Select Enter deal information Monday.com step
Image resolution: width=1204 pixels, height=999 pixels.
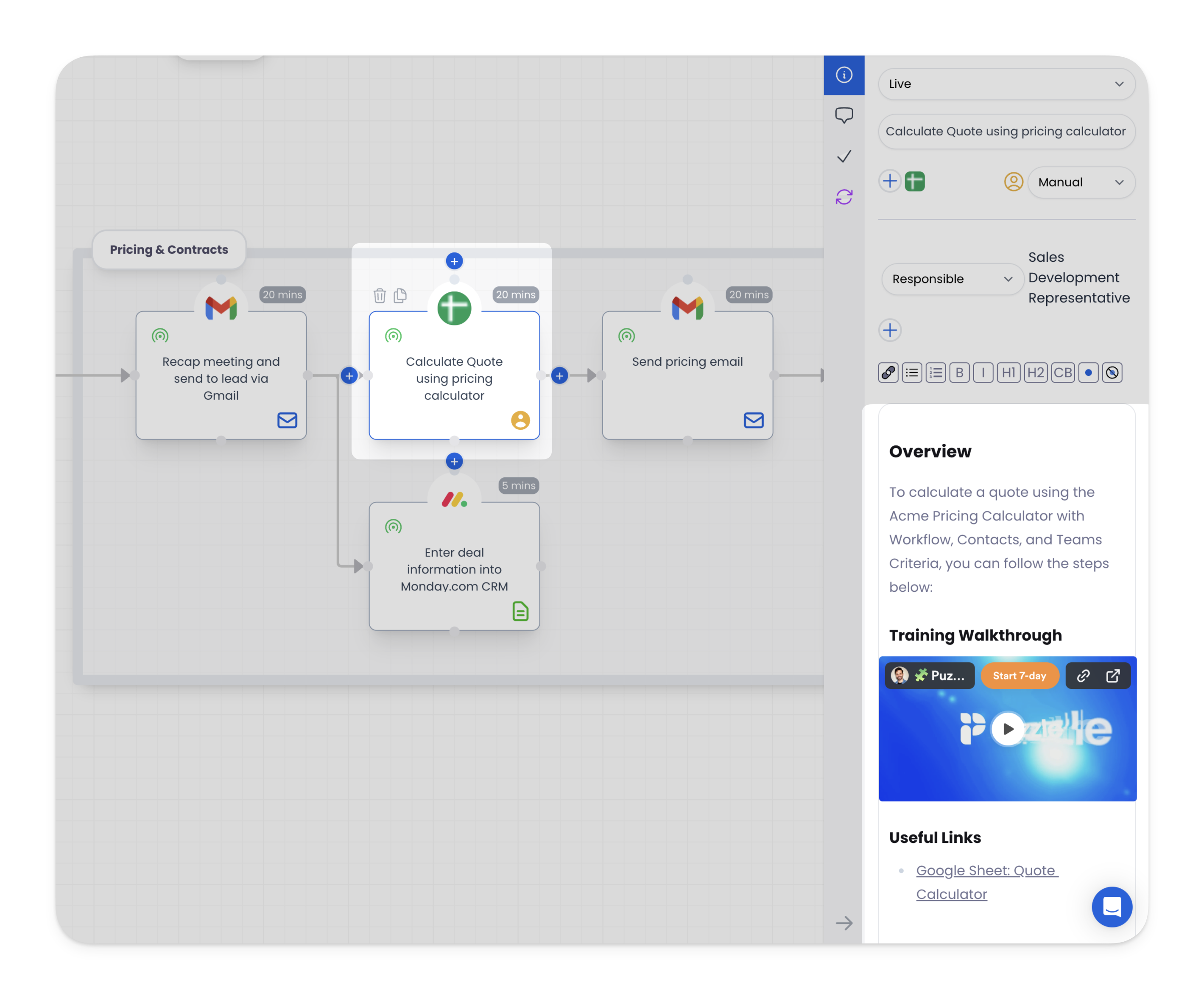click(x=454, y=567)
